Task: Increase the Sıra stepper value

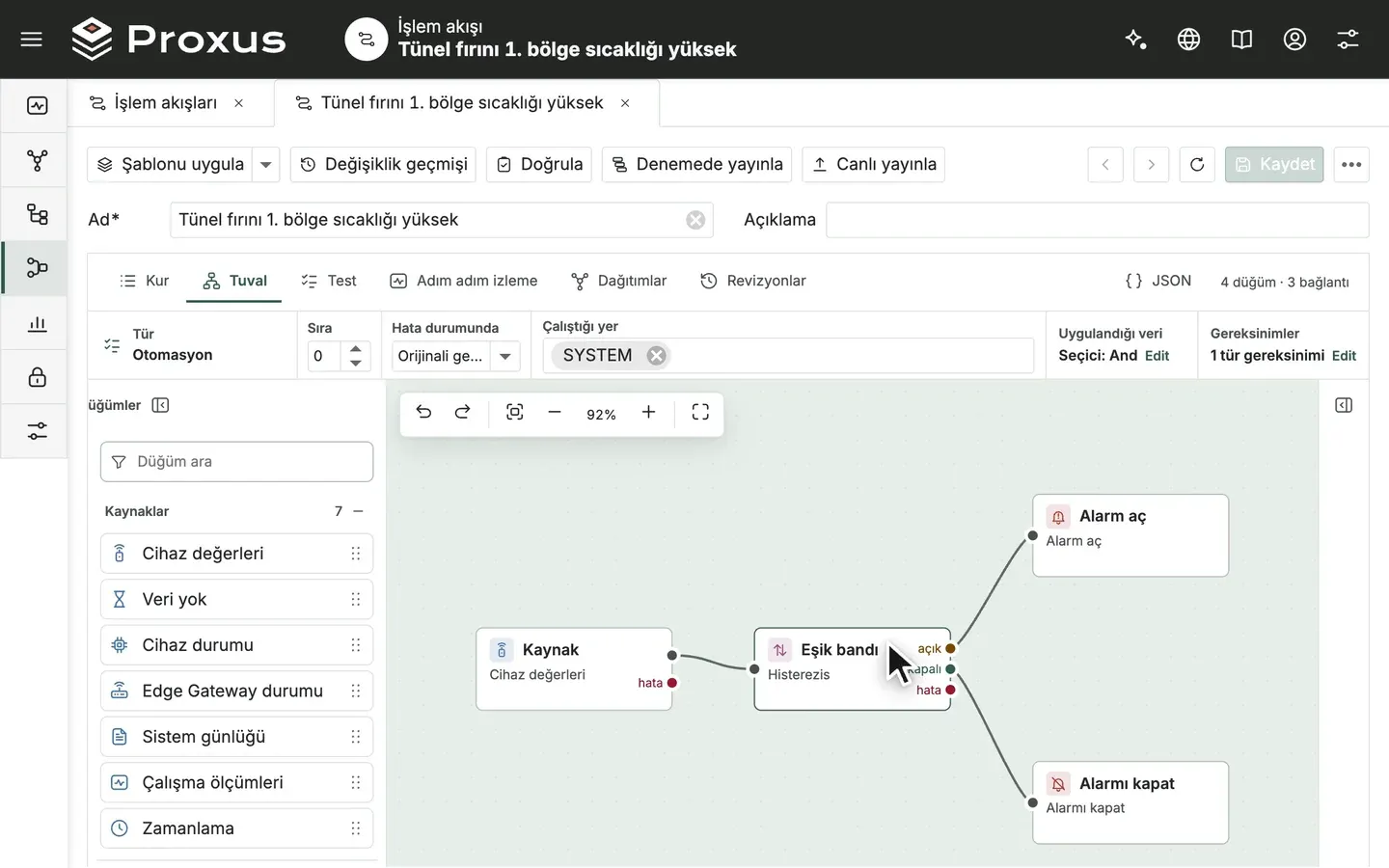Action: point(356,349)
